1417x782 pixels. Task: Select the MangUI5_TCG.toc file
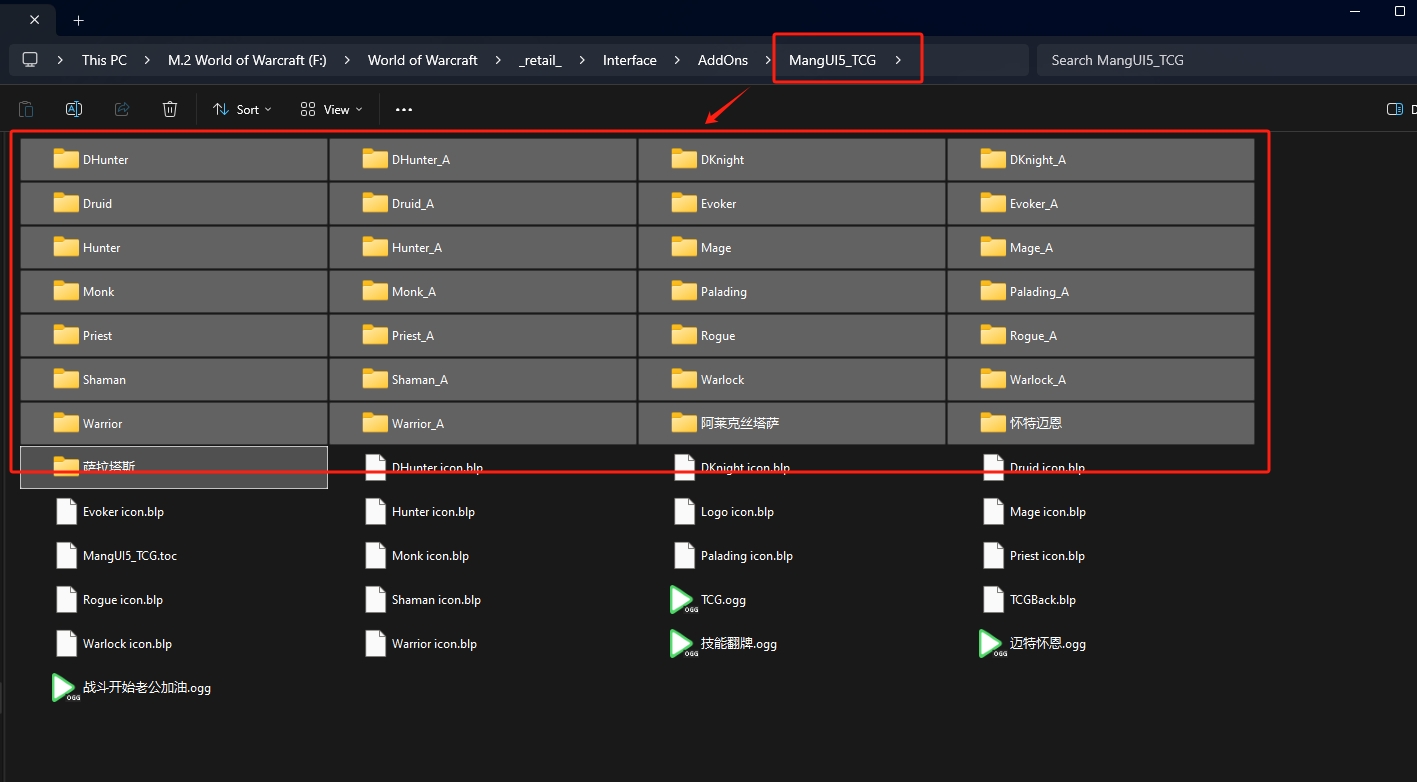tap(174, 555)
